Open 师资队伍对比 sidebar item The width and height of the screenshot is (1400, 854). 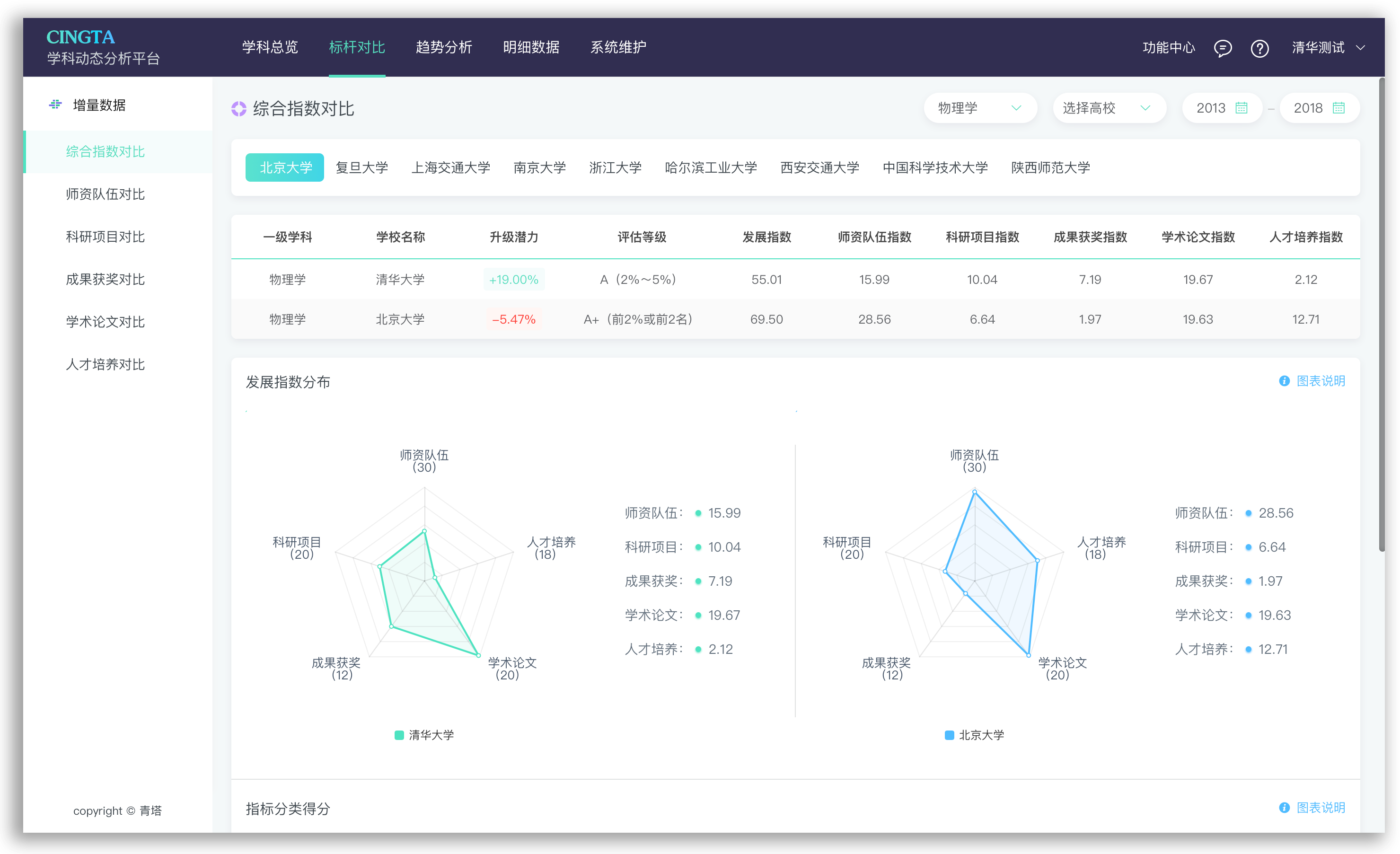point(118,194)
